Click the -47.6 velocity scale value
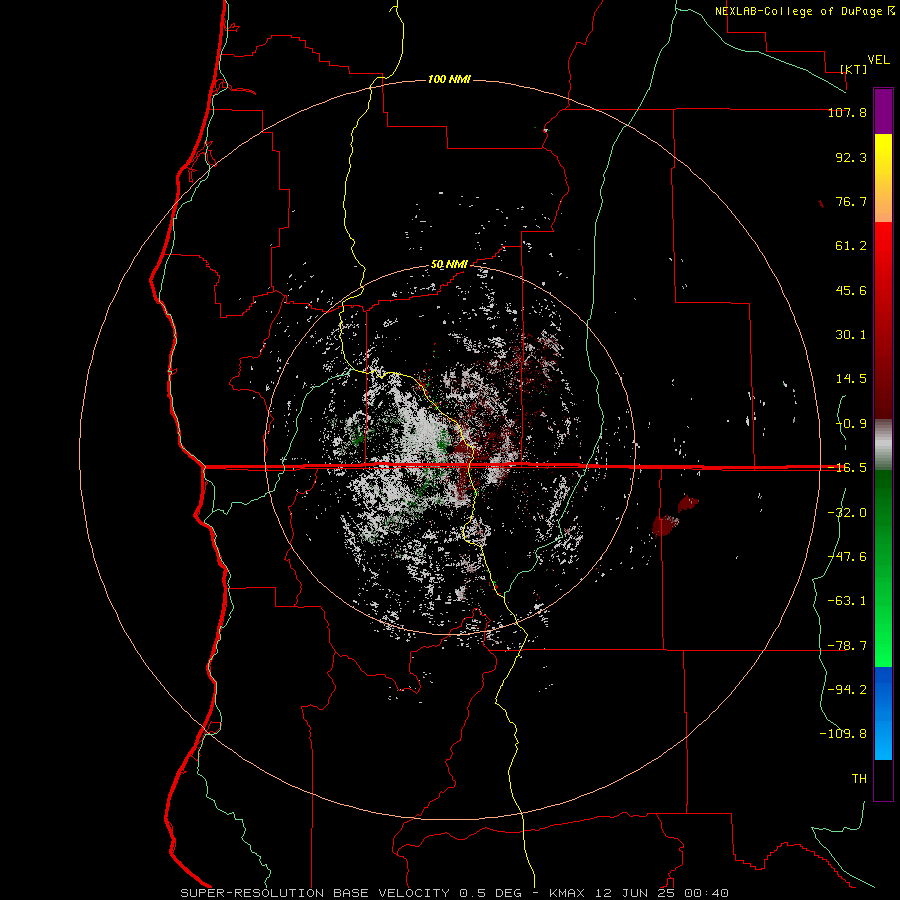900x900 pixels. (x=847, y=557)
